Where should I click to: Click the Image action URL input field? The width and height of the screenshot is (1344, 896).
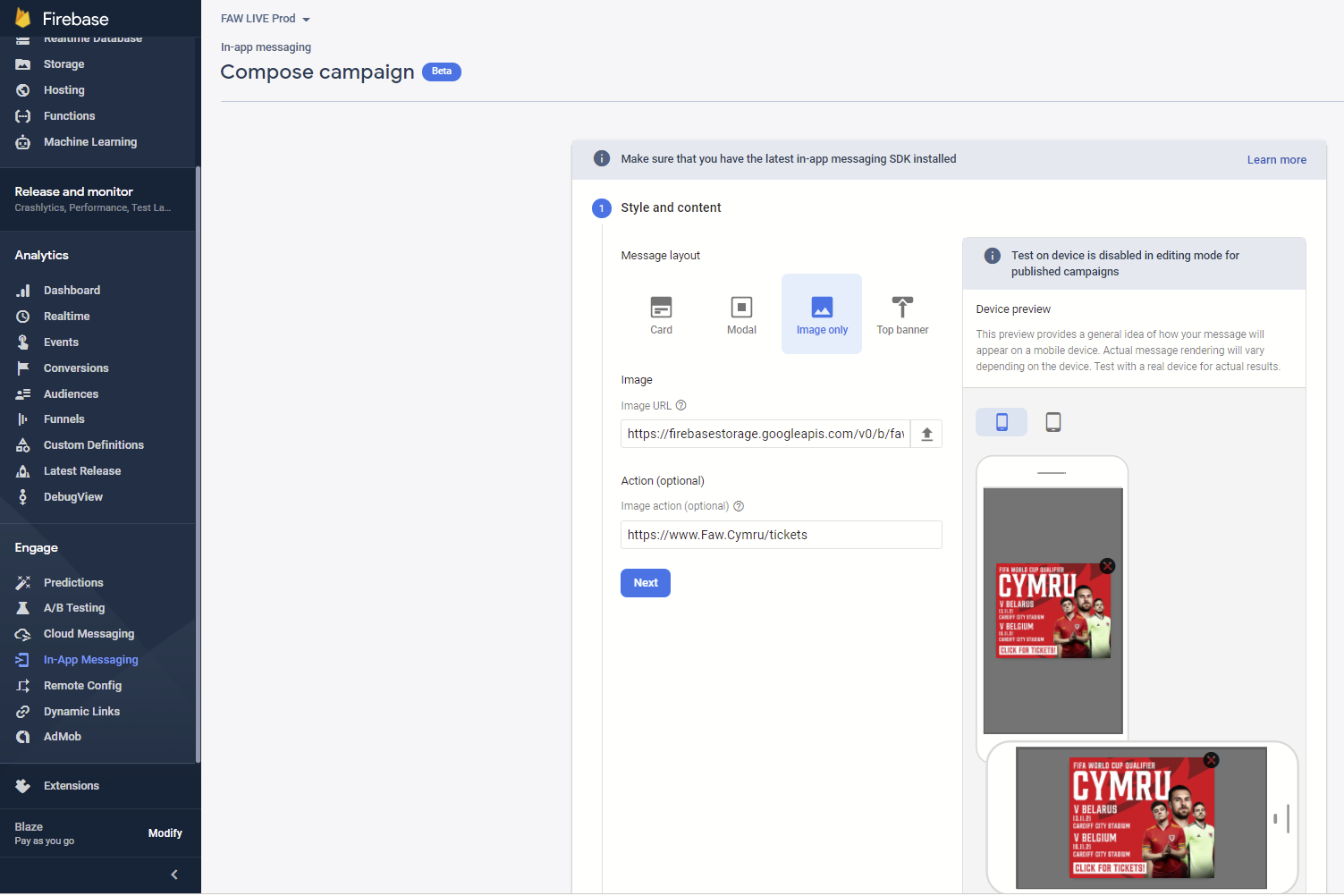(x=781, y=535)
